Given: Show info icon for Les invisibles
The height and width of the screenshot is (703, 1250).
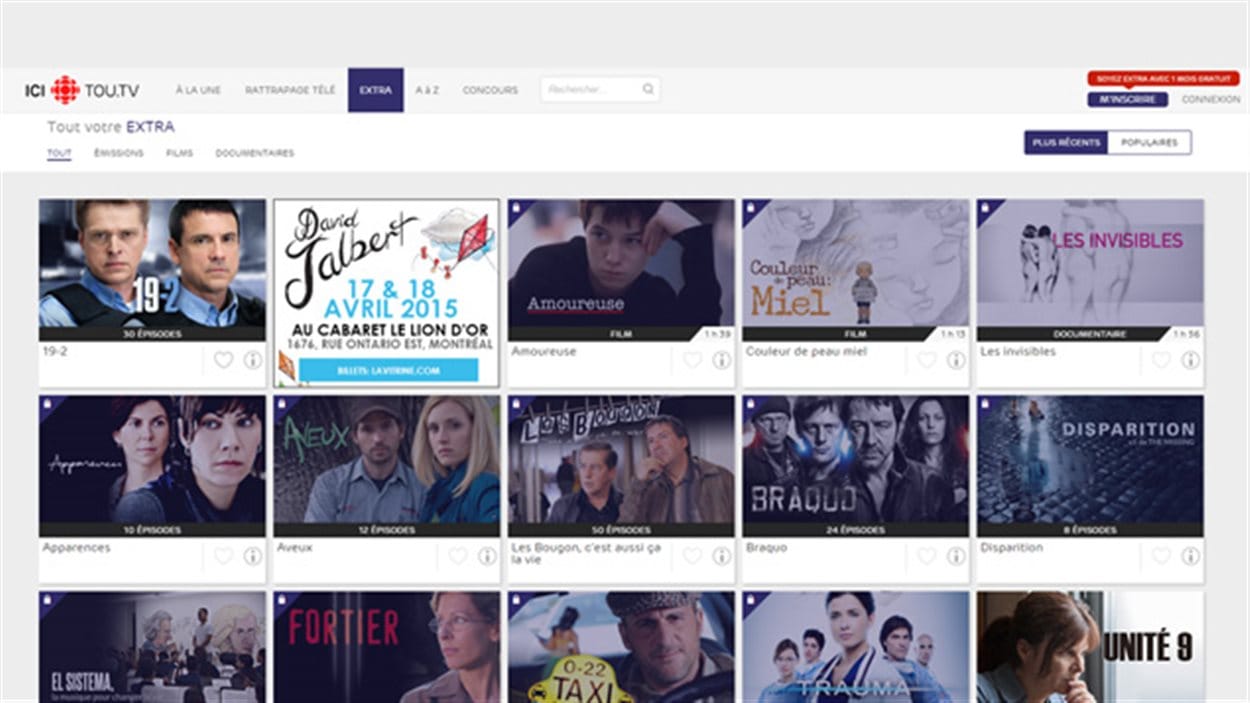Looking at the screenshot, I should click(x=1190, y=360).
